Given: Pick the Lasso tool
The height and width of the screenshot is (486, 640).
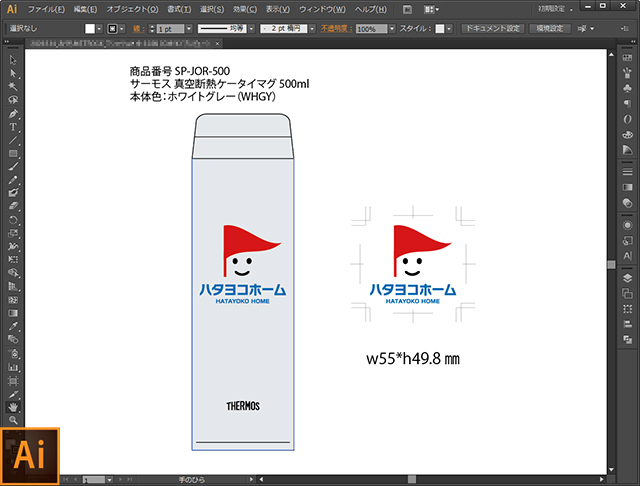Looking at the screenshot, I should [13, 100].
